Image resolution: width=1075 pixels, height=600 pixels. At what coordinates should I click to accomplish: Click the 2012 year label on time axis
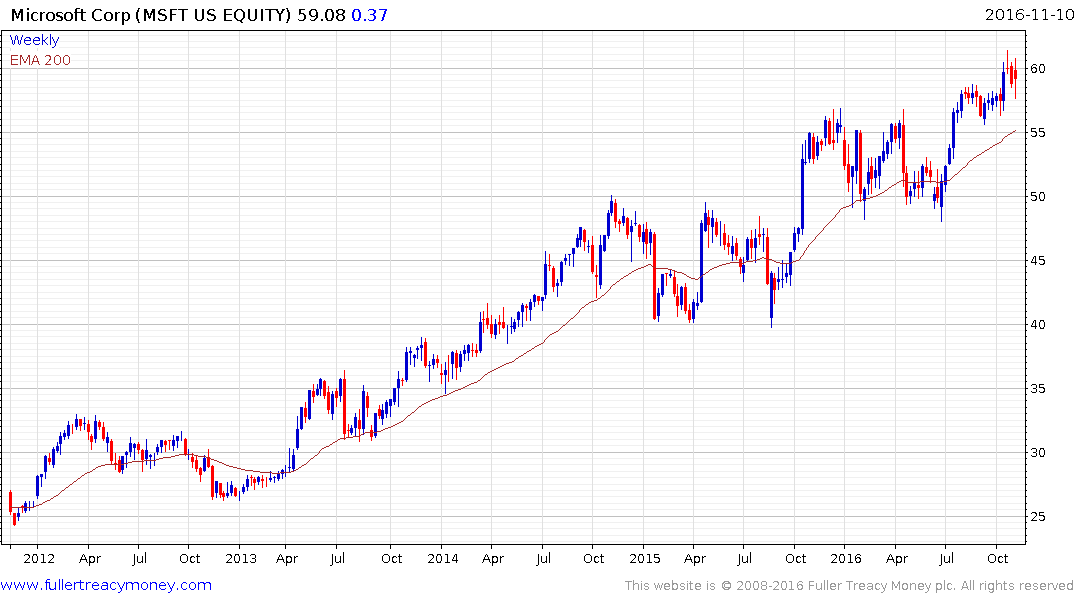click(39, 558)
